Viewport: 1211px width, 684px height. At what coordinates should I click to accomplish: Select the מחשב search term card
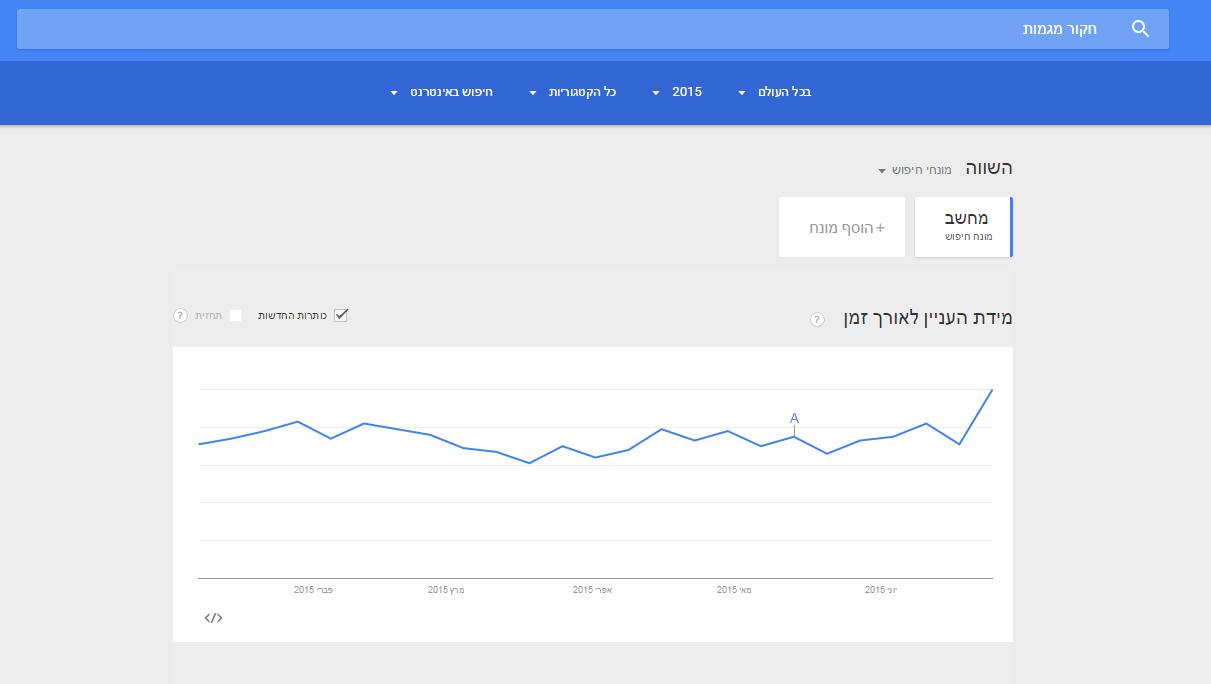pos(963,227)
